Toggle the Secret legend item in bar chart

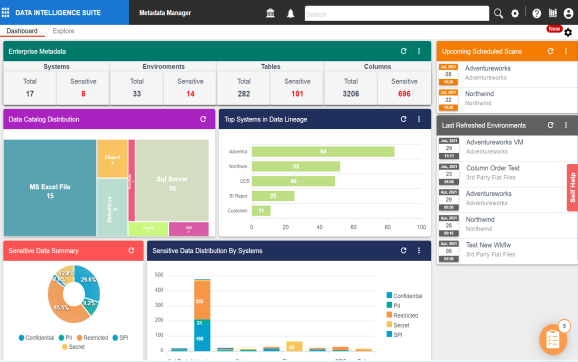click(x=398, y=325)
